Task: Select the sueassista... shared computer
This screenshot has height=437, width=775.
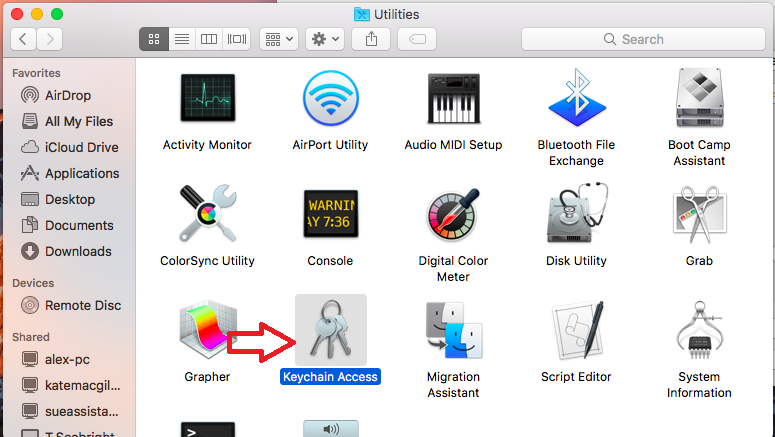Action: (x=70, y=411)
